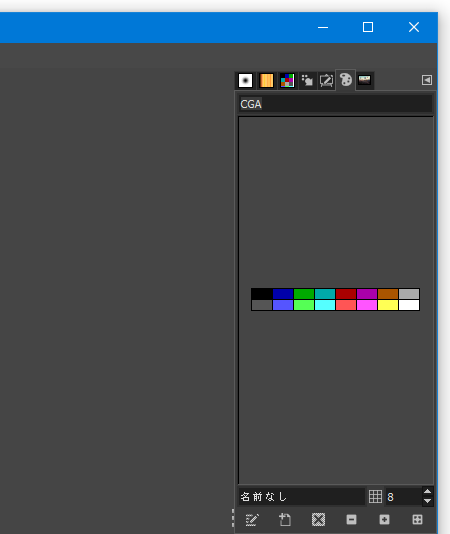This screenshot has width=450, height=534.
Task: Delete the selected palette color
Action: click(x=318, y=520)
